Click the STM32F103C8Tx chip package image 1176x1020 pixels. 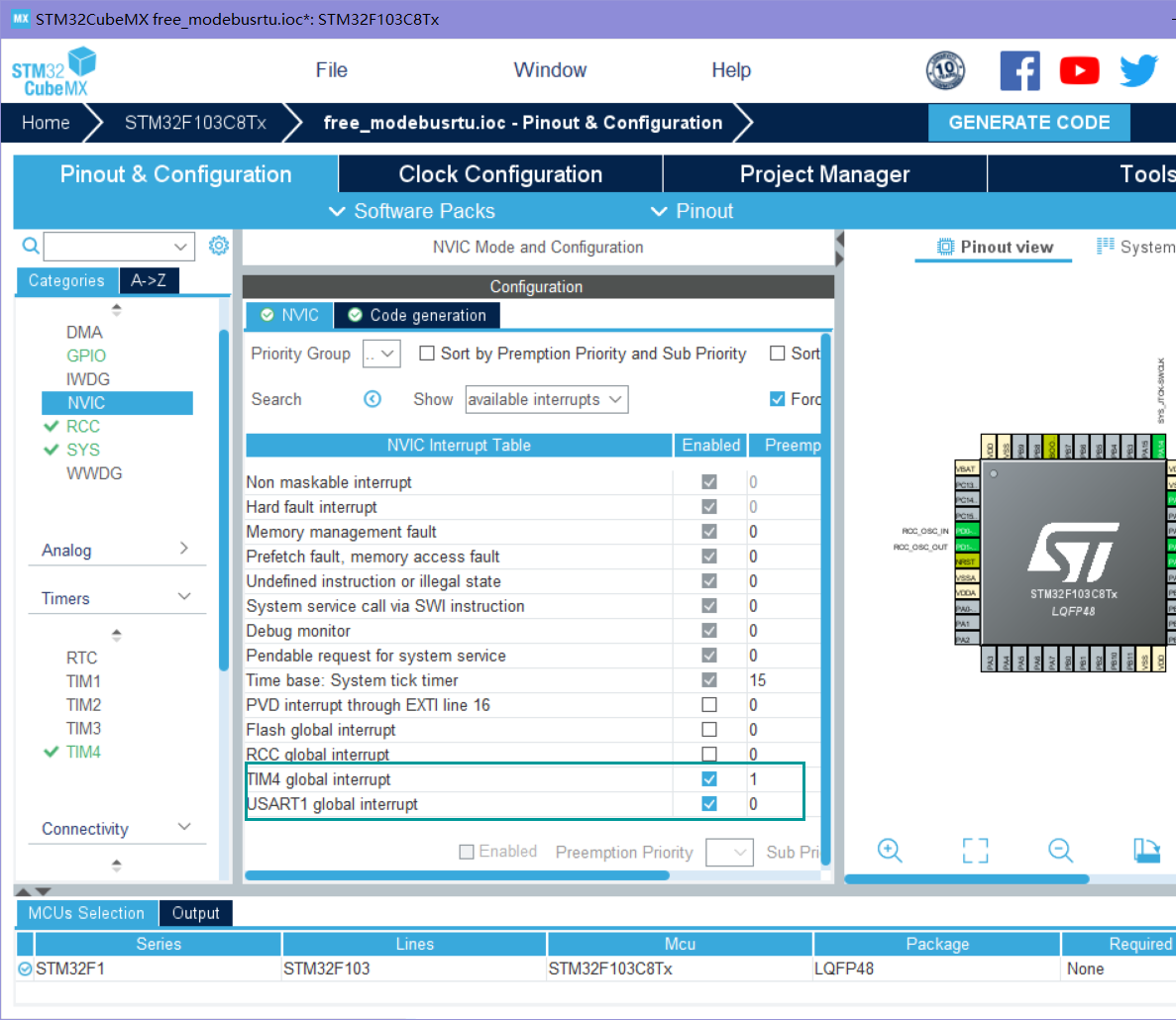(1073, 553)
